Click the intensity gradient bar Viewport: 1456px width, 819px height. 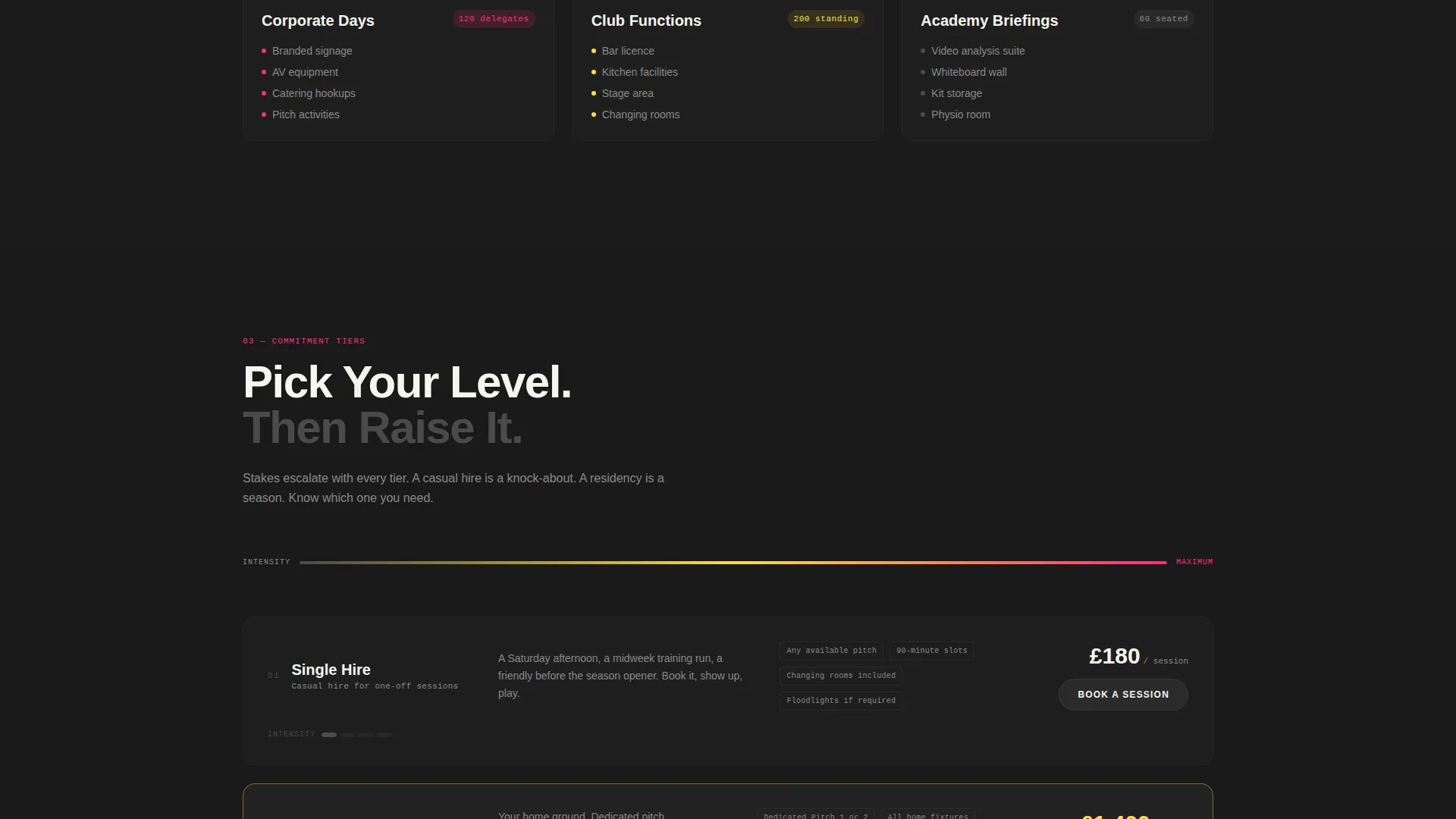[x=733, y=563]
